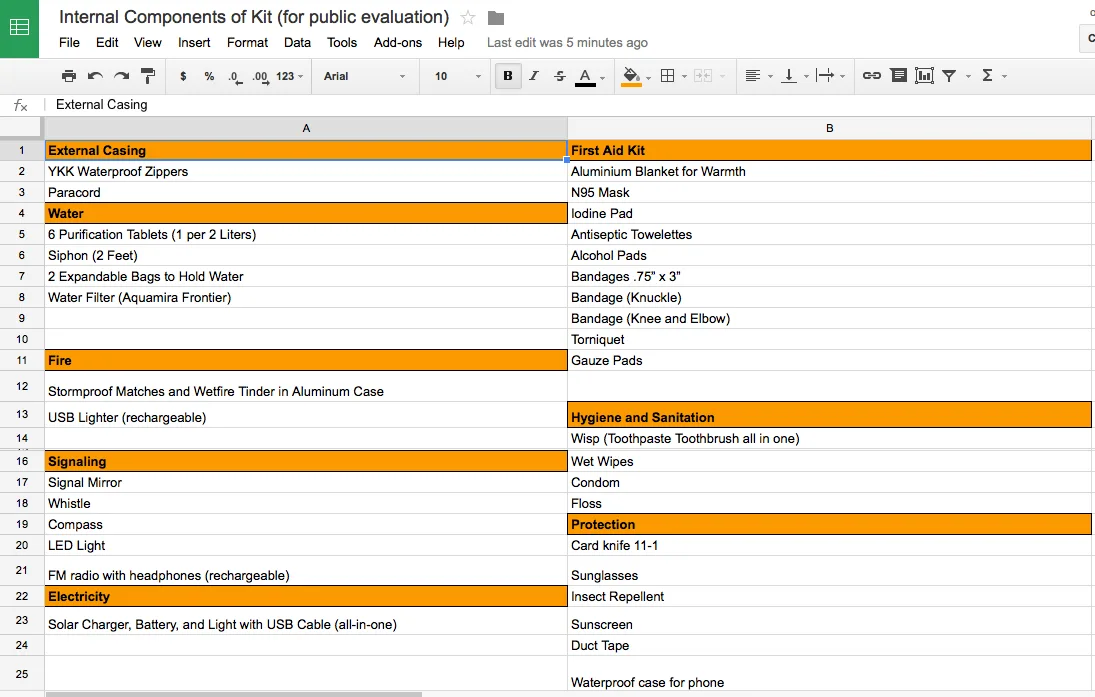Expand the filter views dropdown arrow
This screenshot has width=1095, height=697.
[x=968, y=76]
